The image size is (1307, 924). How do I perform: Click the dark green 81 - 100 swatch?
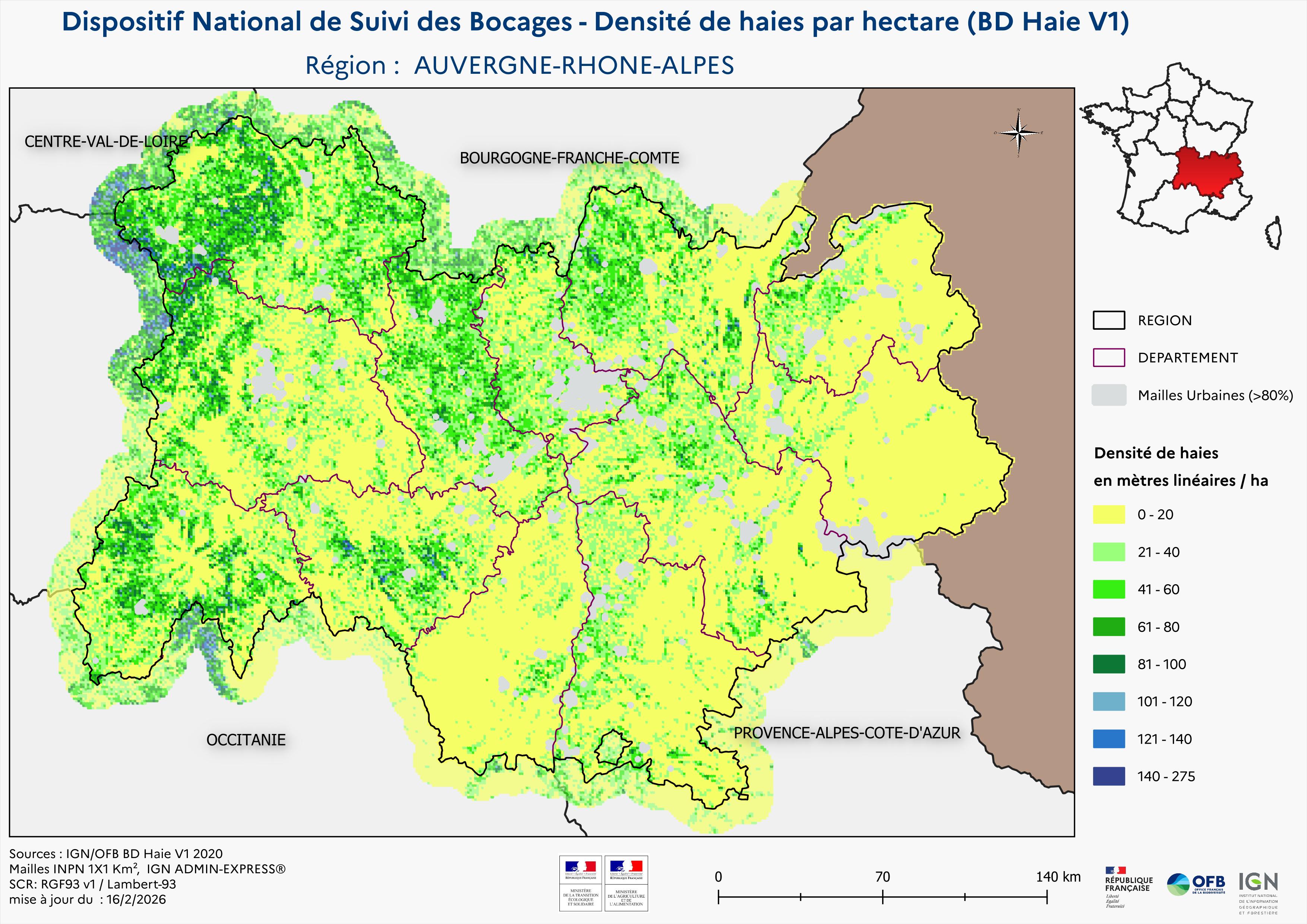1108,664
